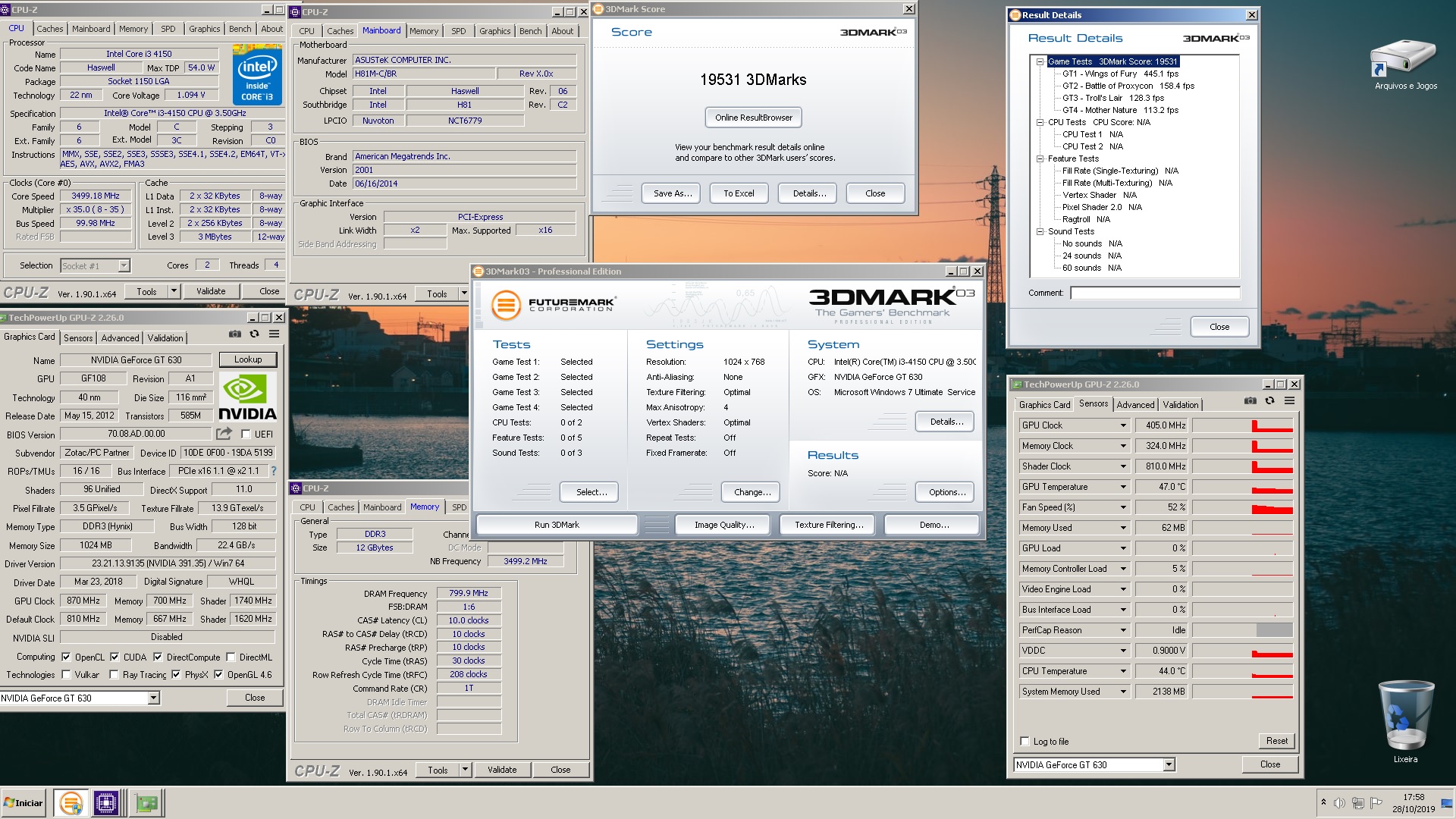Toggle the DirectML checkbox
Image resolution: width=1456 pixels, height=819 pixels.
pos(231,657)
